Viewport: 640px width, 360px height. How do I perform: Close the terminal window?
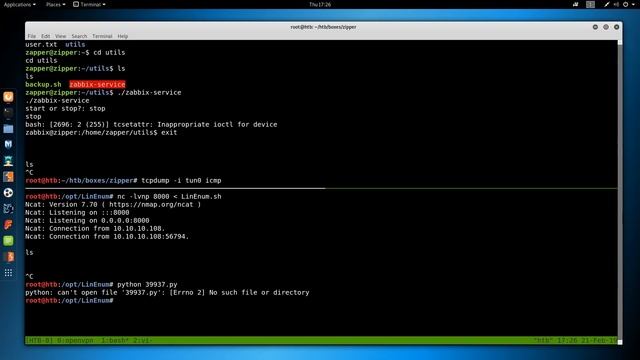point(616,27)
